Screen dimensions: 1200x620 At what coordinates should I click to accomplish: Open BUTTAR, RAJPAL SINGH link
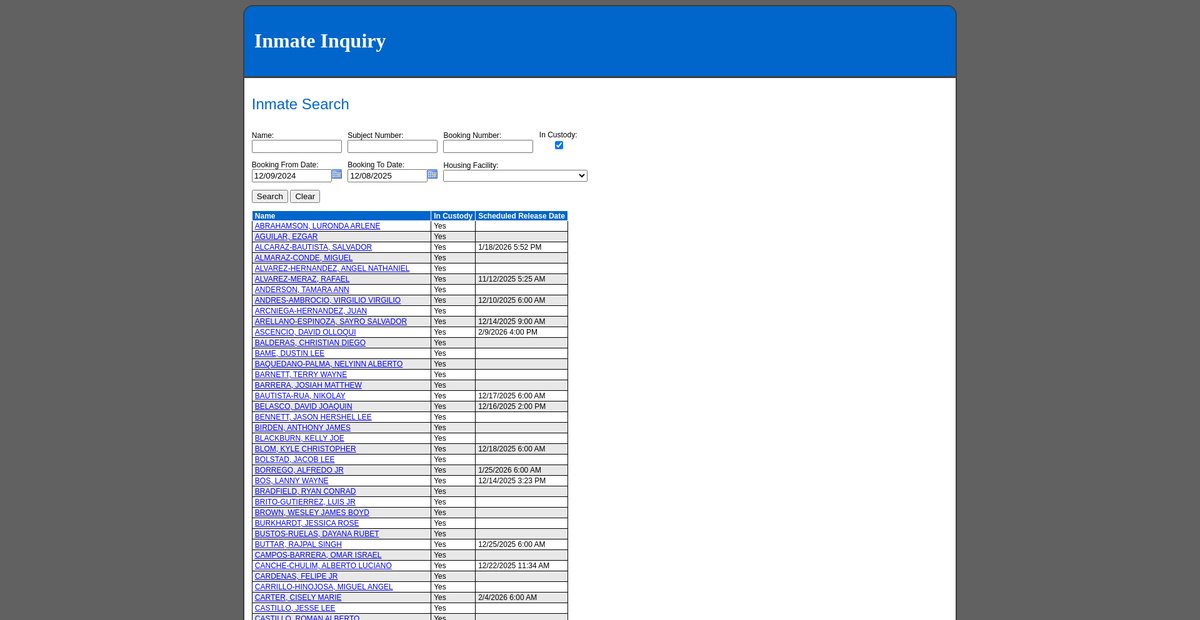click(298, 544)
